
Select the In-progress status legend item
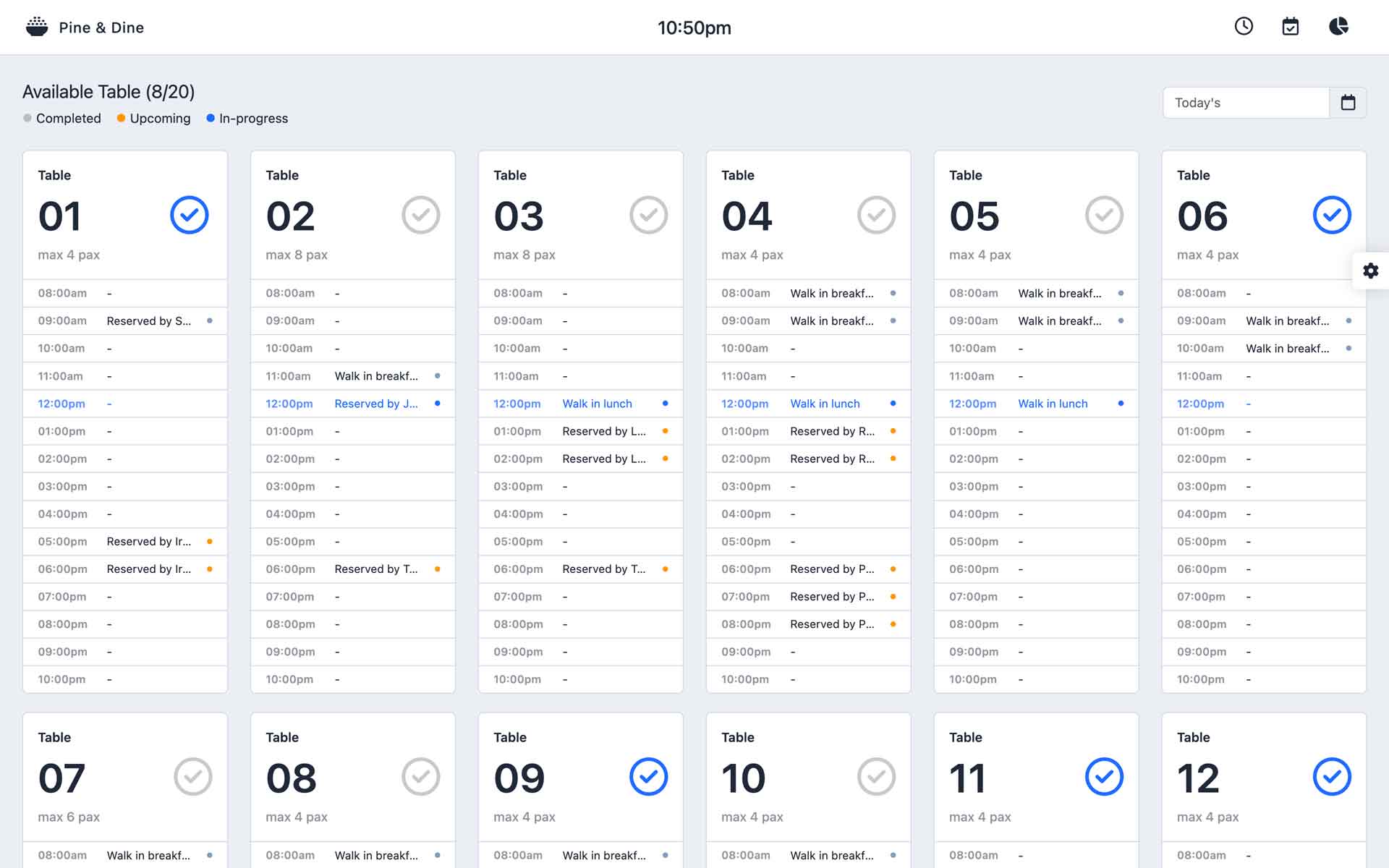pyautogui.click(x=247, y=119)
